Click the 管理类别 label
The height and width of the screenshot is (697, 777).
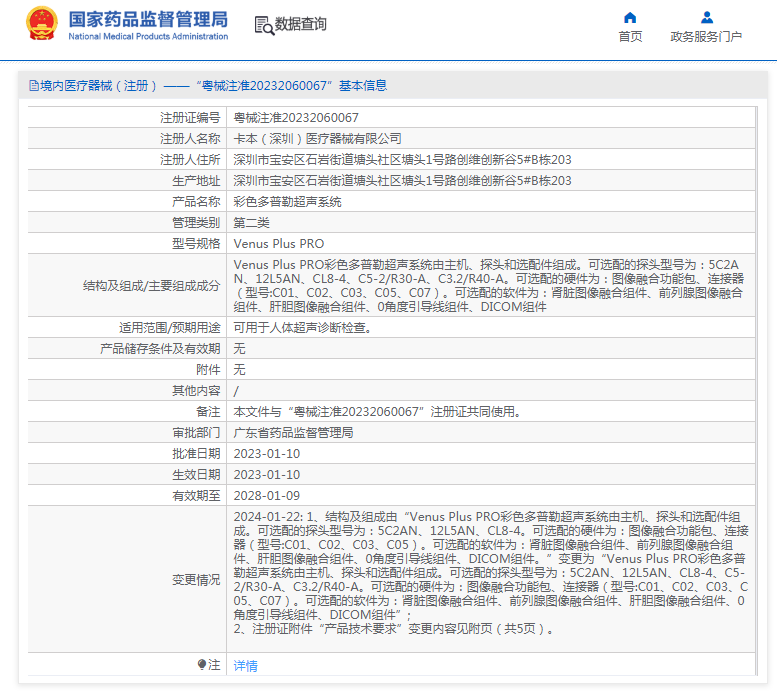point(196,223)
